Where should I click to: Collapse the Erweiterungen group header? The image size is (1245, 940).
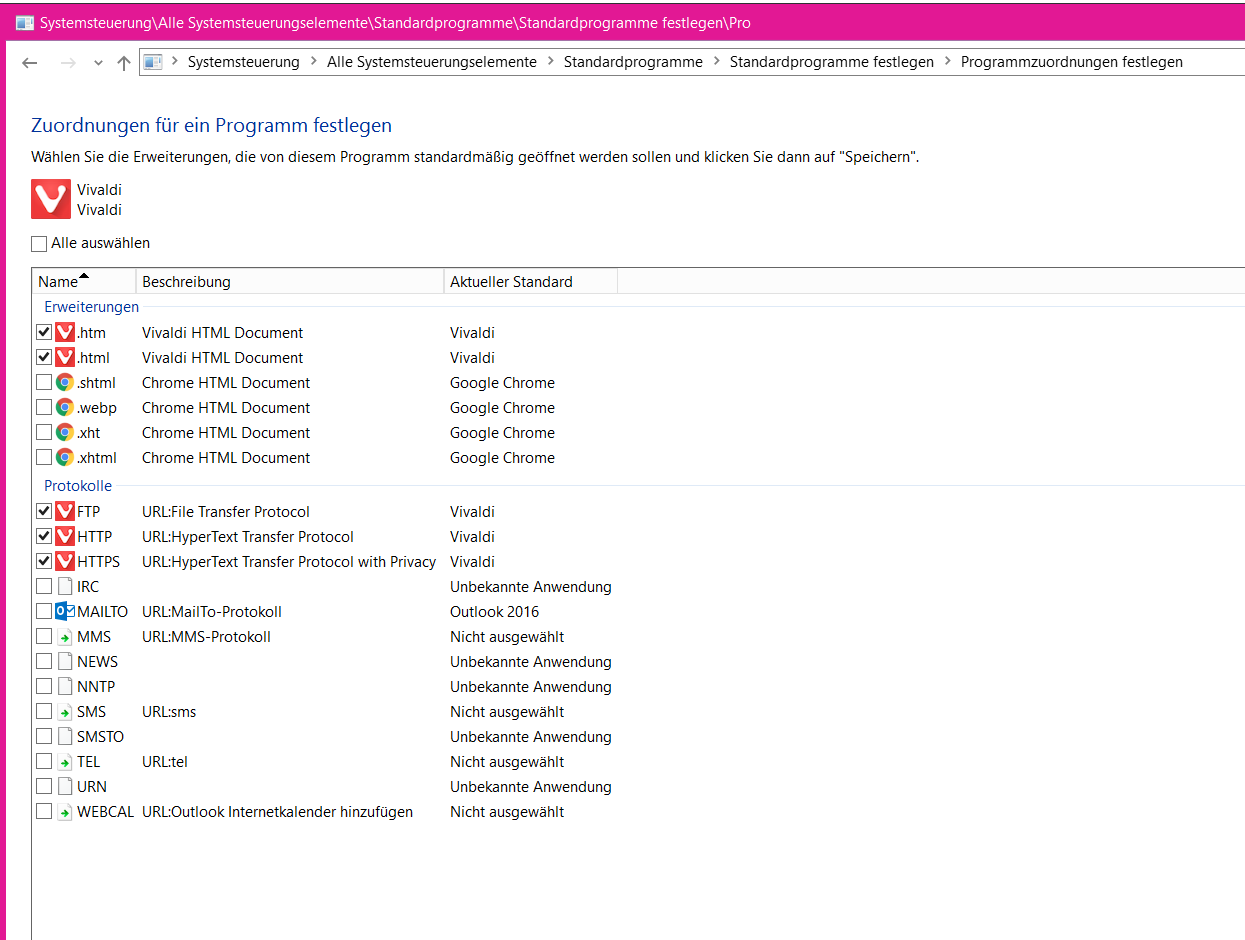click(x=92, y=307)
